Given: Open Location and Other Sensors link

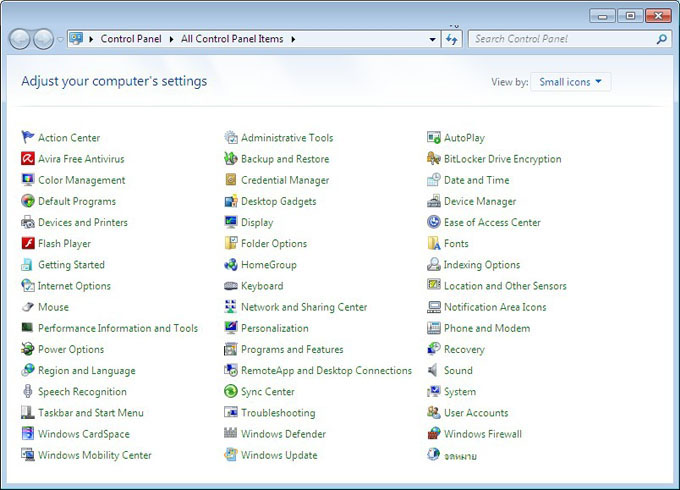Looking at the screenshot, I should 505,286.
